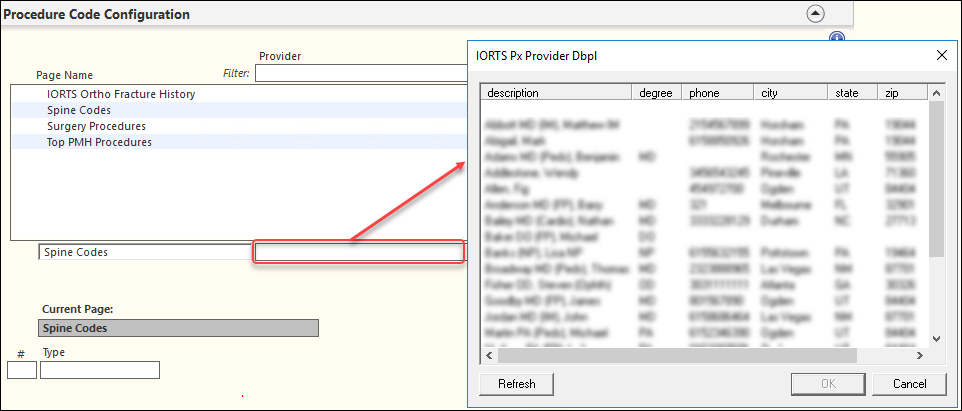Click the horizontal scrollbar right arrow
962x411 pixels.
pyautogui.click(x=920, y=355)
